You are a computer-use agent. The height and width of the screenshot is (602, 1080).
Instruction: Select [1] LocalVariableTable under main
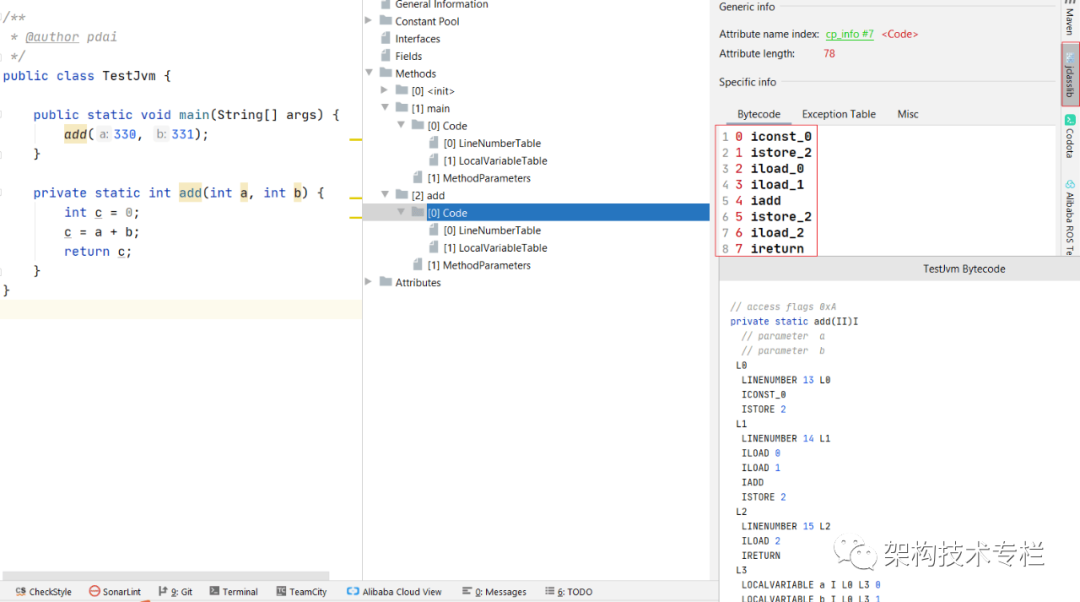[495, 160]
